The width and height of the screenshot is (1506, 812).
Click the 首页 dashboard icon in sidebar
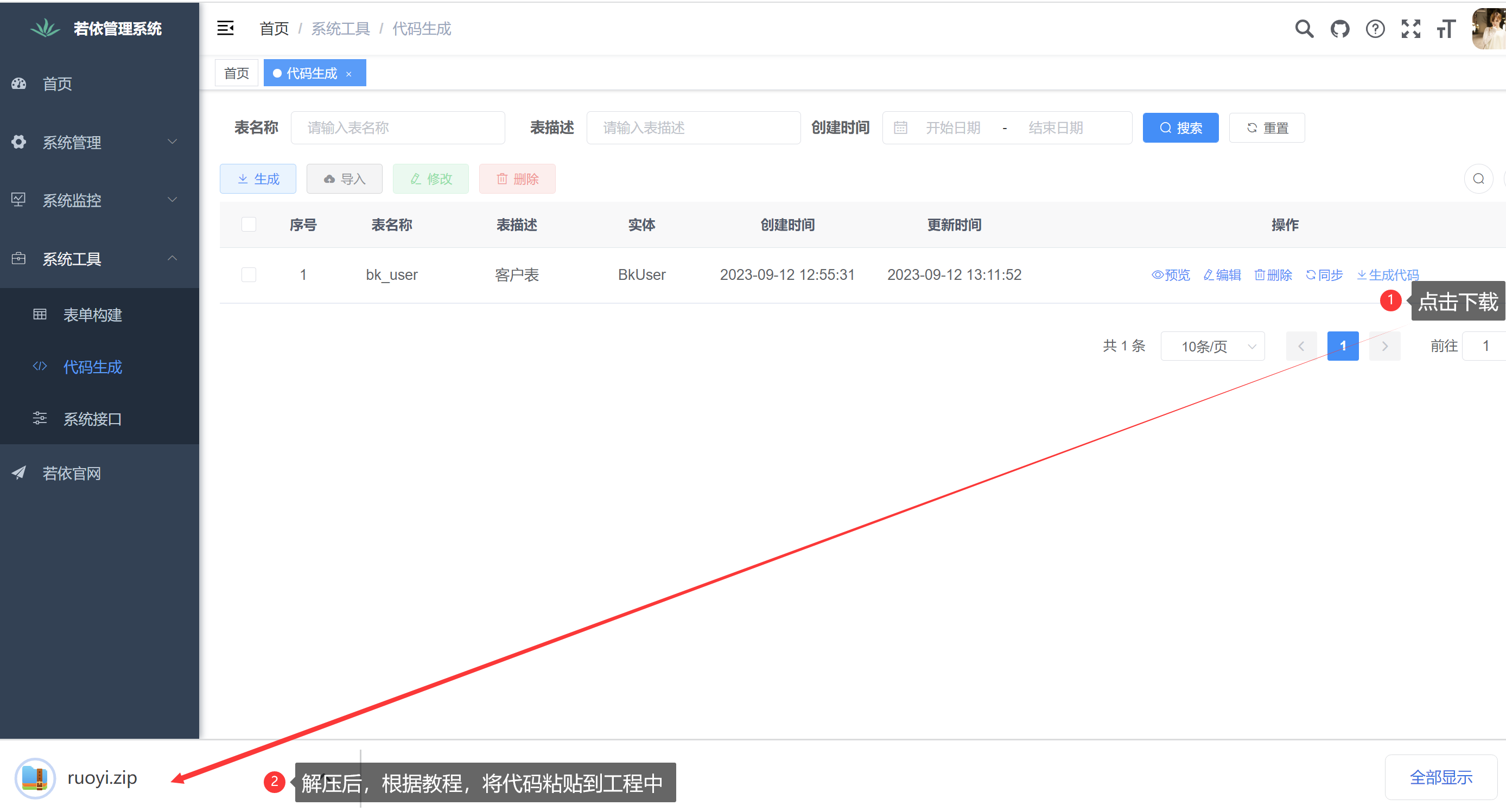(18, 84)
